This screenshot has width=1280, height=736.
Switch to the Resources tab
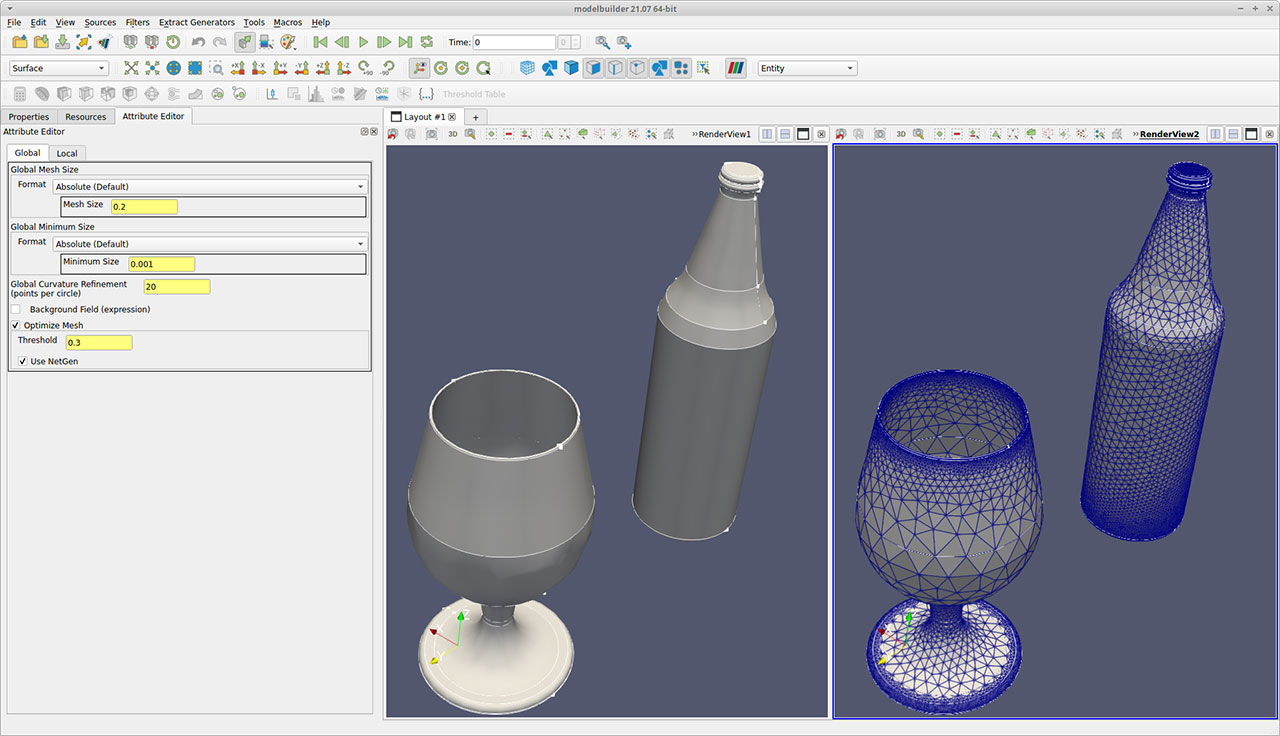(x=86, y=116)
